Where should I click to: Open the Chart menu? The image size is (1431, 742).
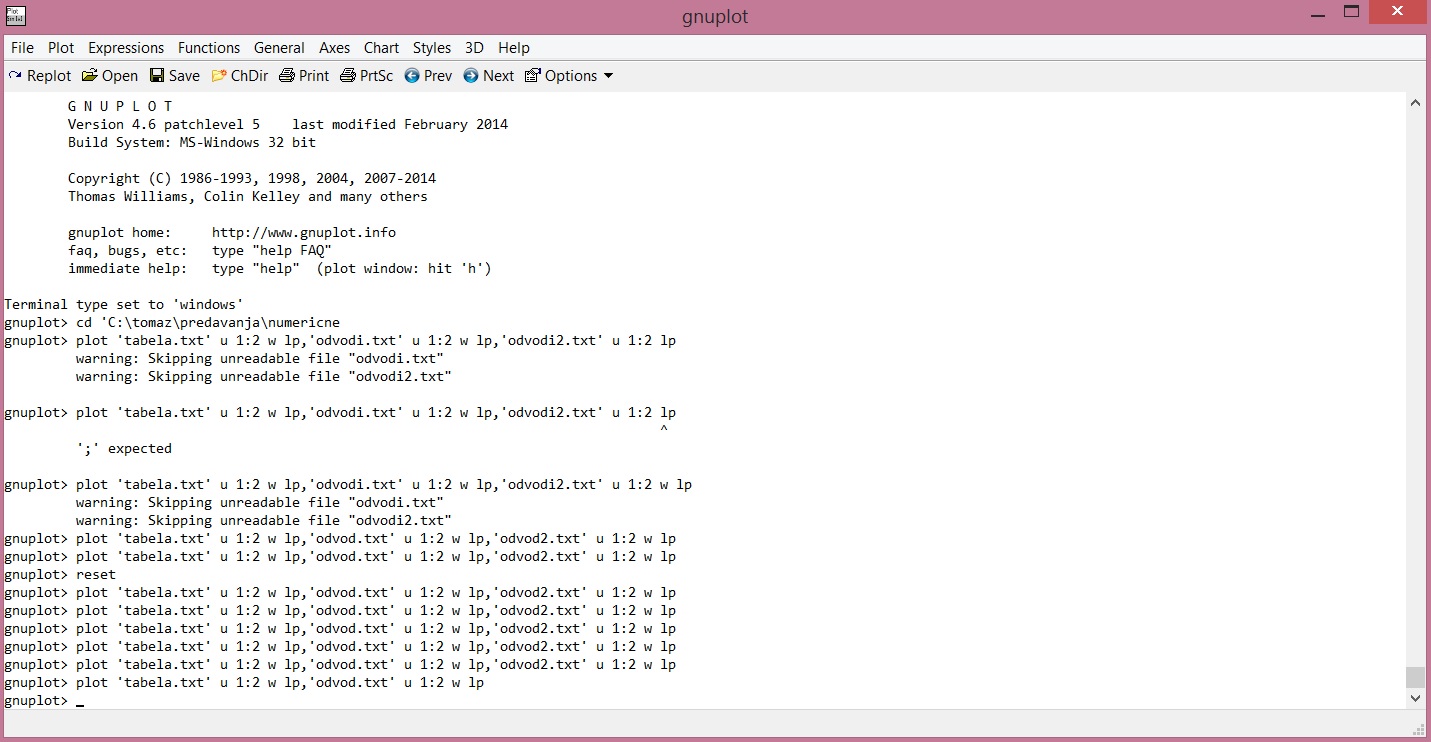click(381, 48)
